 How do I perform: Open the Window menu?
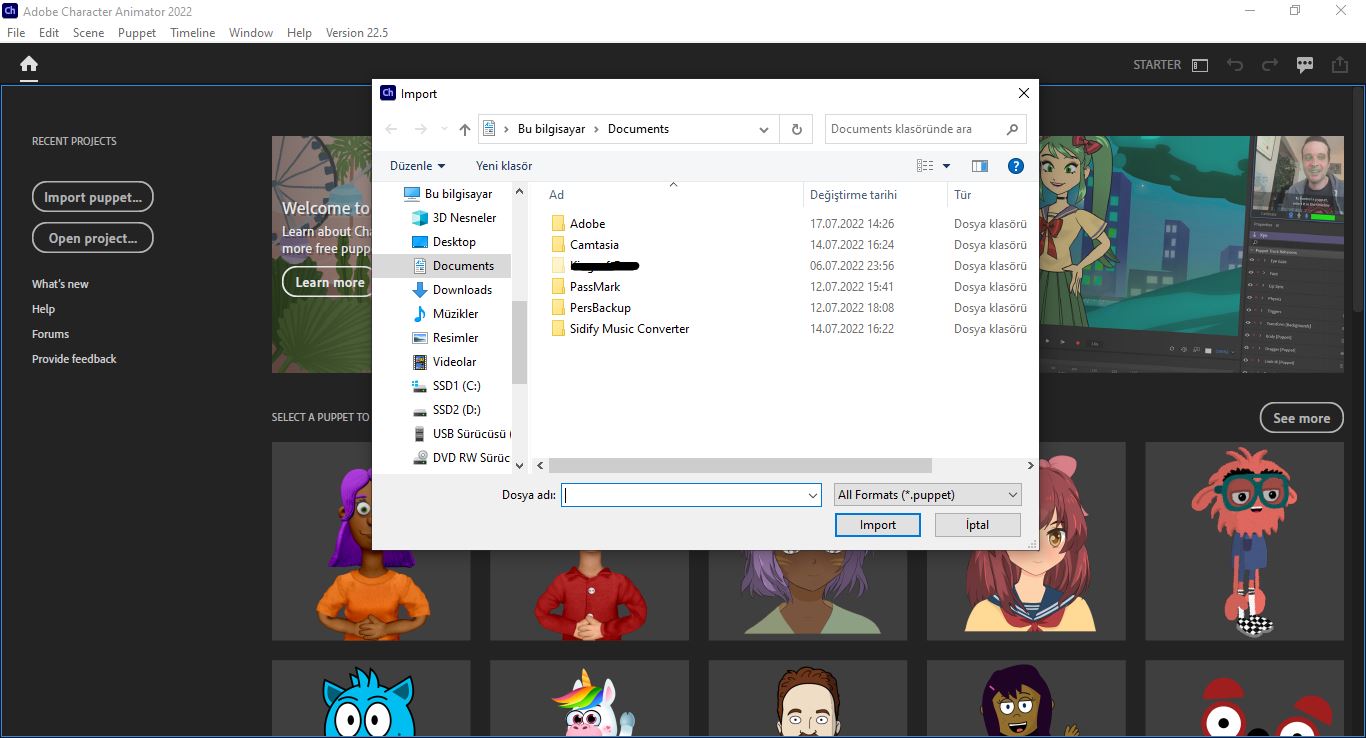coord(251,33)
